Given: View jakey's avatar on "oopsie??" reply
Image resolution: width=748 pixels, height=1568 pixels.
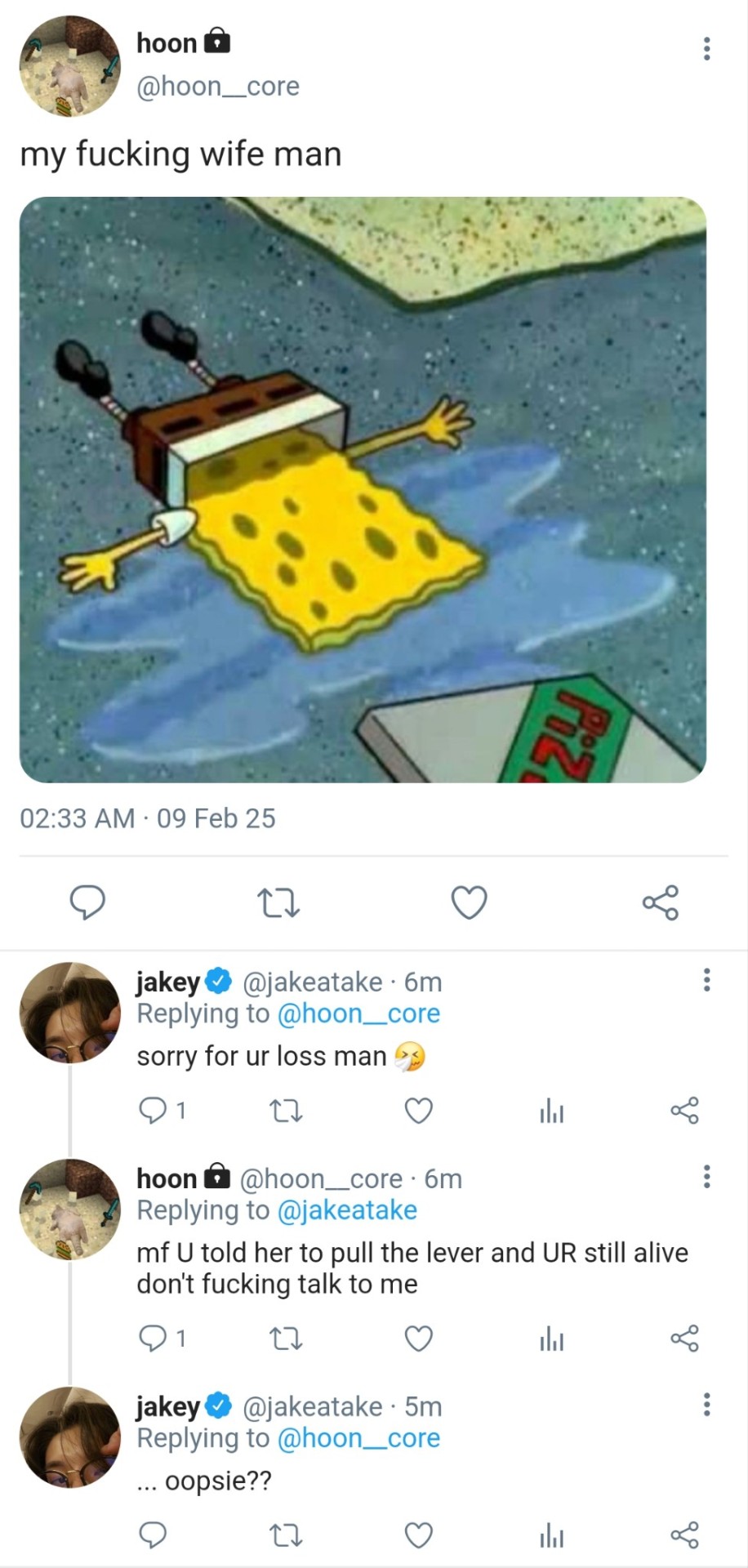Looking at the screenshot, I should [x=69, y=1437].
